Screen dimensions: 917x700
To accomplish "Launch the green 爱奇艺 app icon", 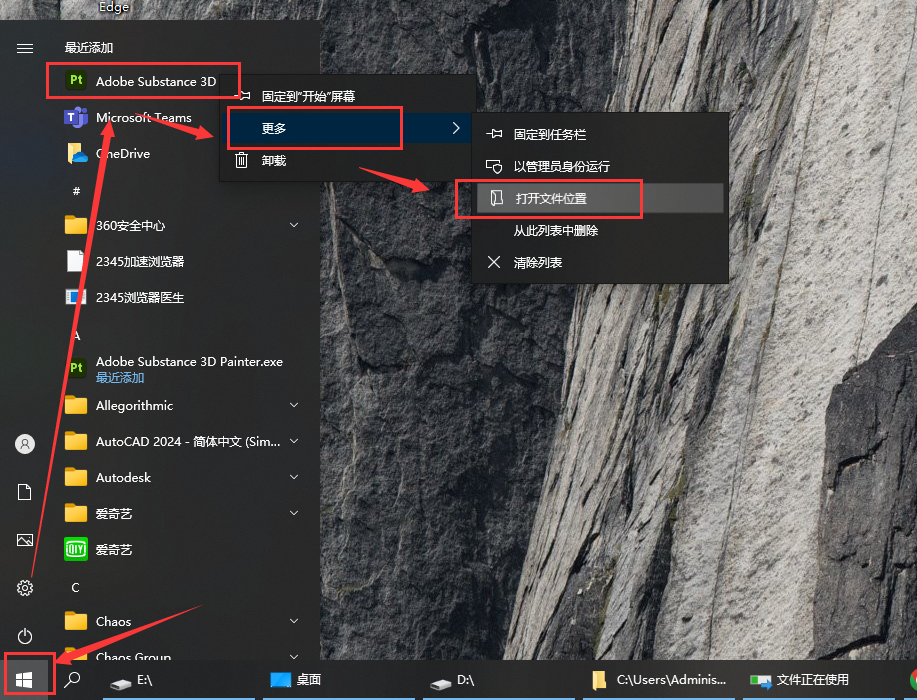I will (x=76, y=549).
